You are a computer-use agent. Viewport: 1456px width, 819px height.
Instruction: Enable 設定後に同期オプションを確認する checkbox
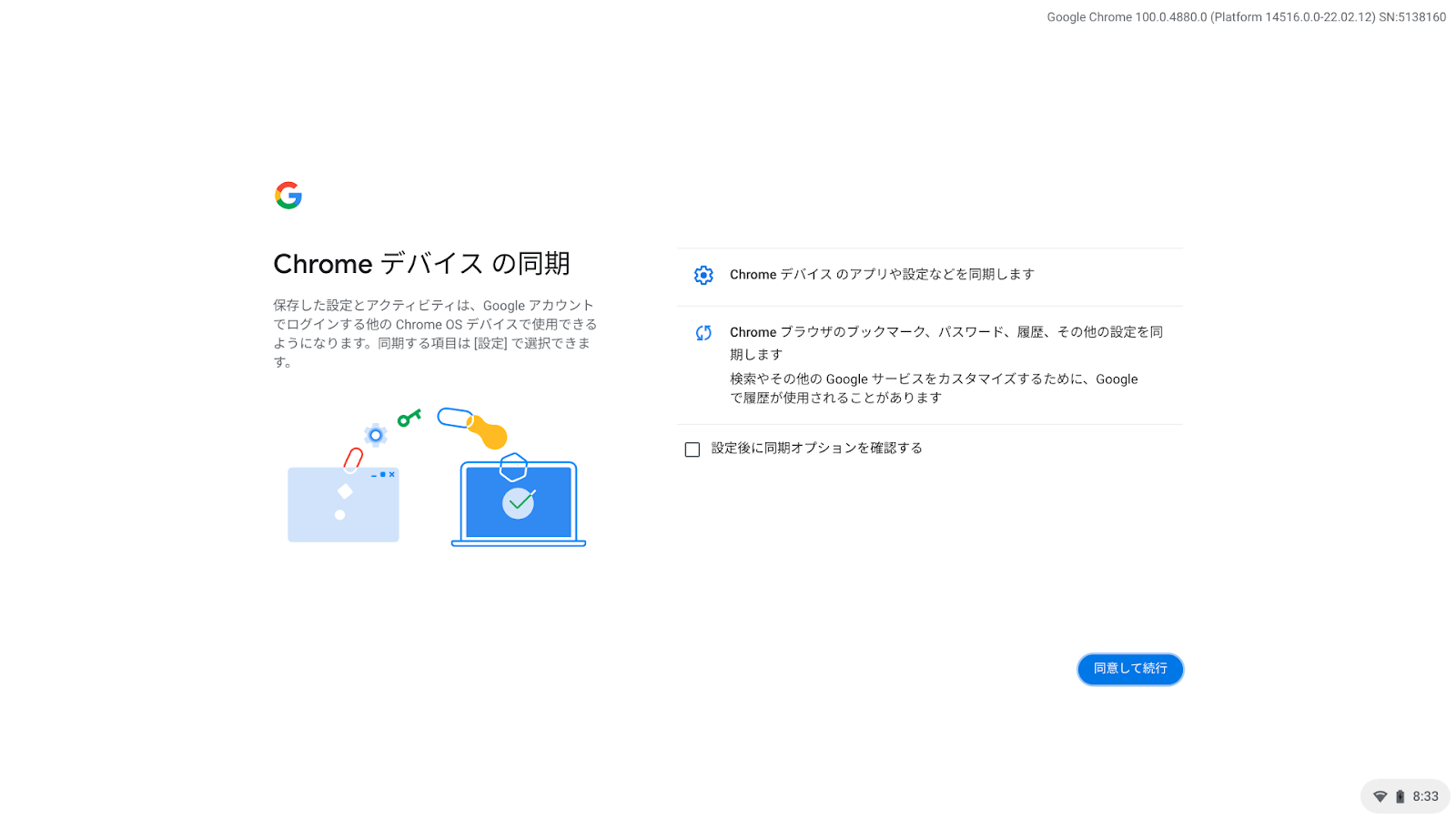pyautogui.click(x=693, y=450)
